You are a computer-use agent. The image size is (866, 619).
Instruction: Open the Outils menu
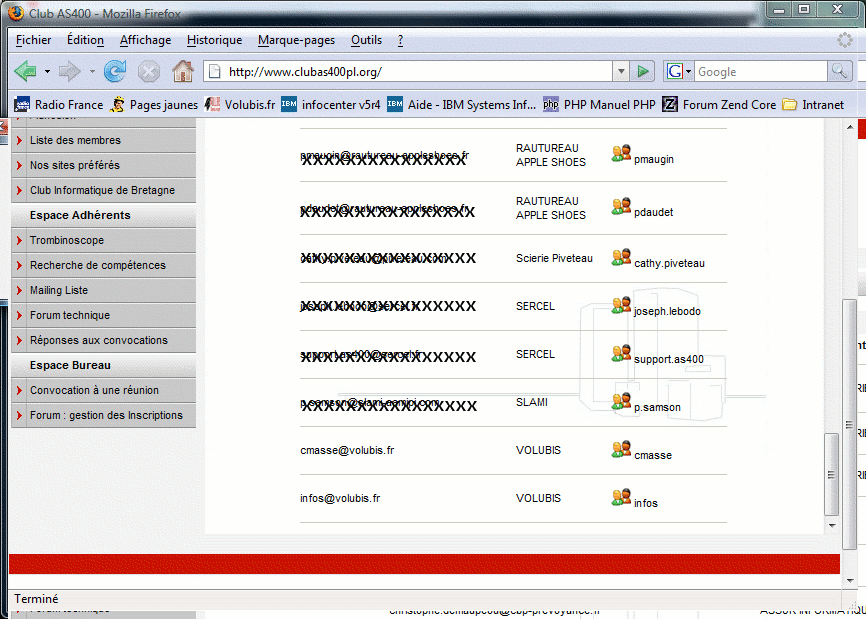click(366, 40)
